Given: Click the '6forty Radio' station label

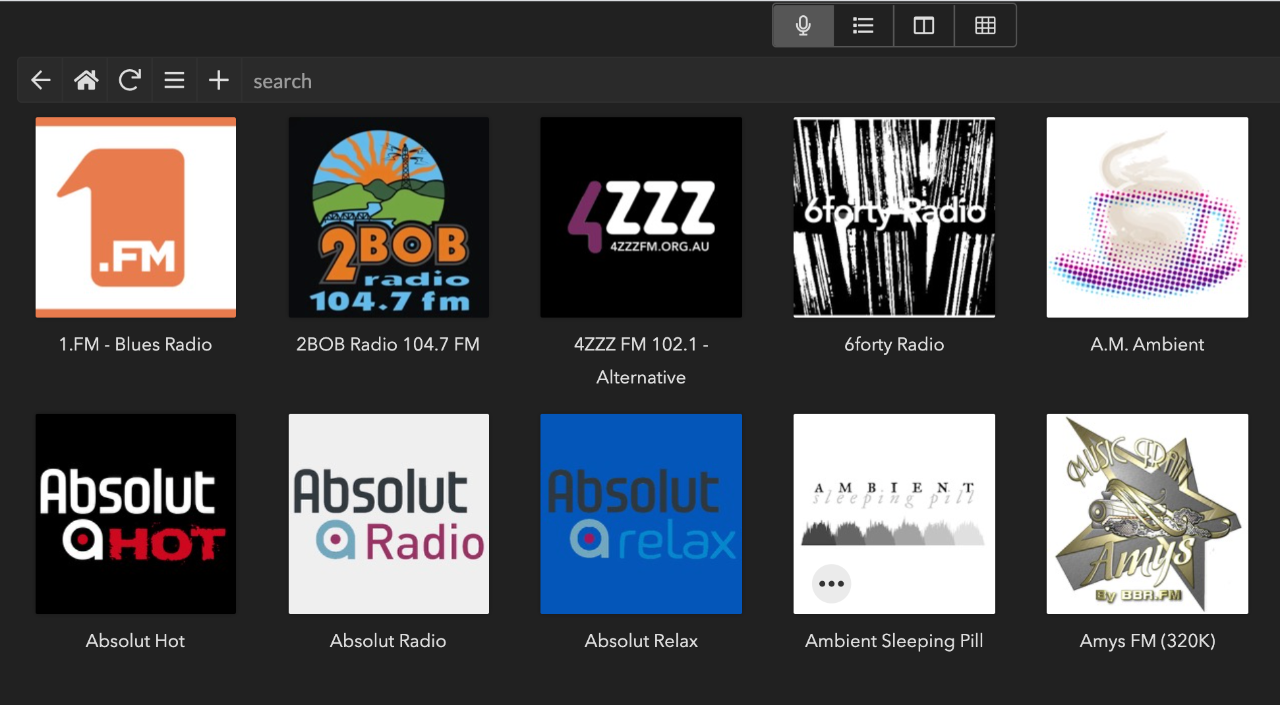Looking at the screenshot, I should pyautogui.click(x=894, y=344).
